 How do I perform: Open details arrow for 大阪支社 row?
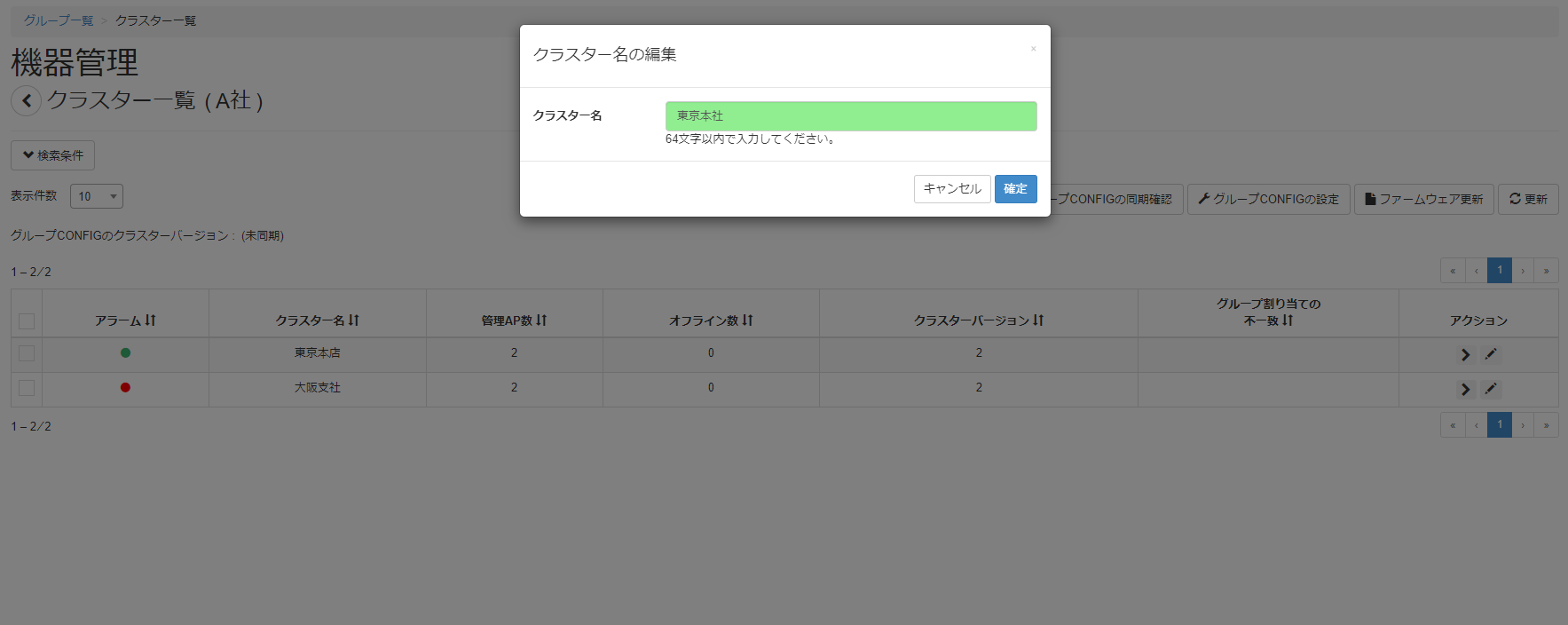pos(1465,389)
